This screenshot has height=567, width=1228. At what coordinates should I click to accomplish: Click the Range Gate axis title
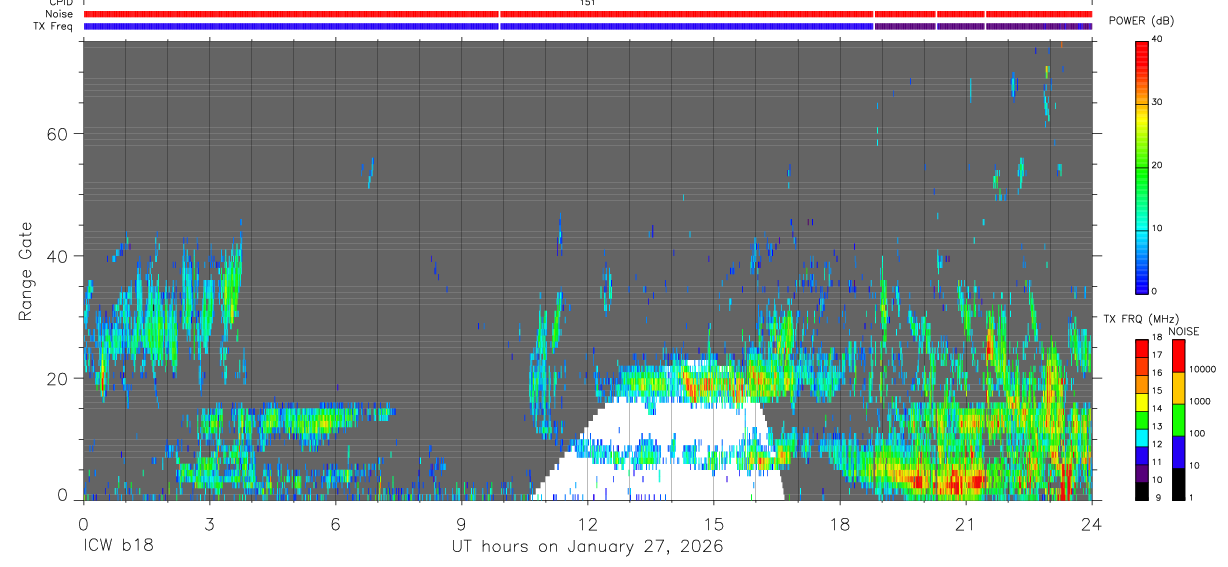coord(26,271)
